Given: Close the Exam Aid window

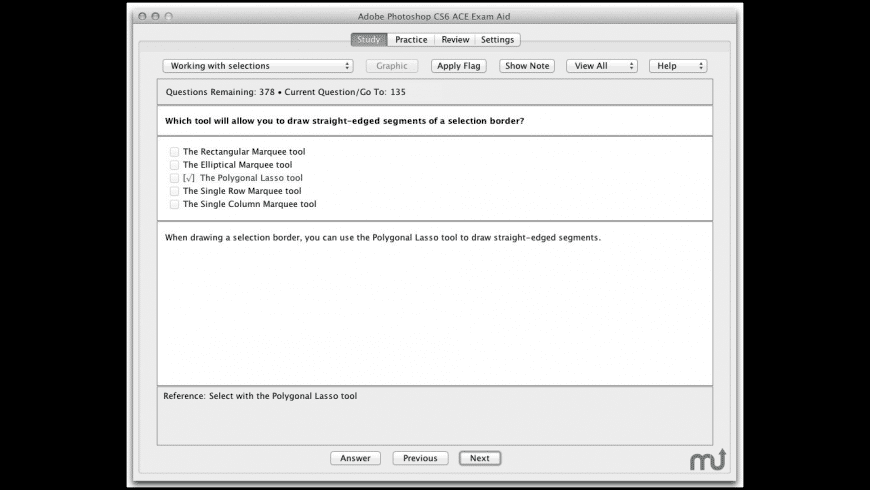Looking at the screenshot, I should pyautogui.click(x=142, y=16).
